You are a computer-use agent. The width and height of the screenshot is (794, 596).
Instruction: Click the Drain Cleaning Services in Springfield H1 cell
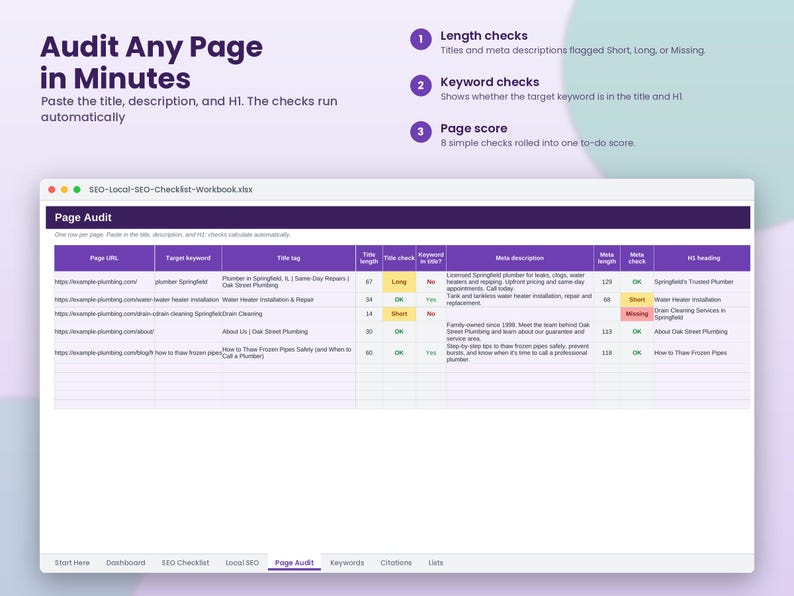(702, 314)
